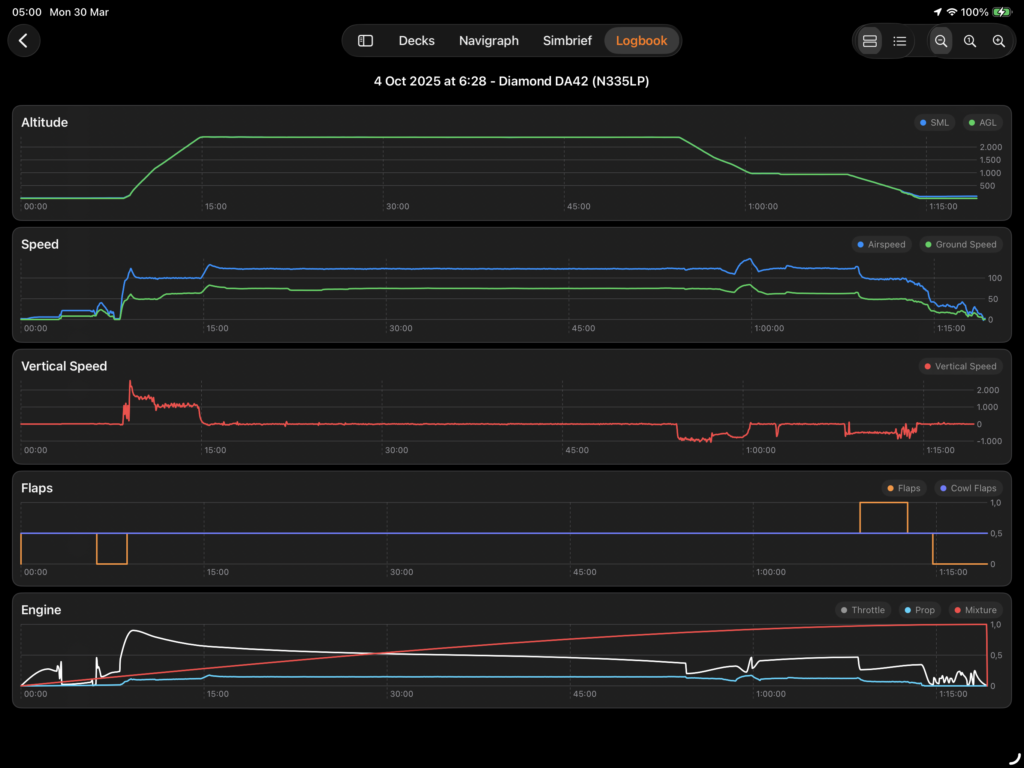Open the Decks tab
The width and height of the screenshot is (1024, 768).
click(x=416, y=41)
